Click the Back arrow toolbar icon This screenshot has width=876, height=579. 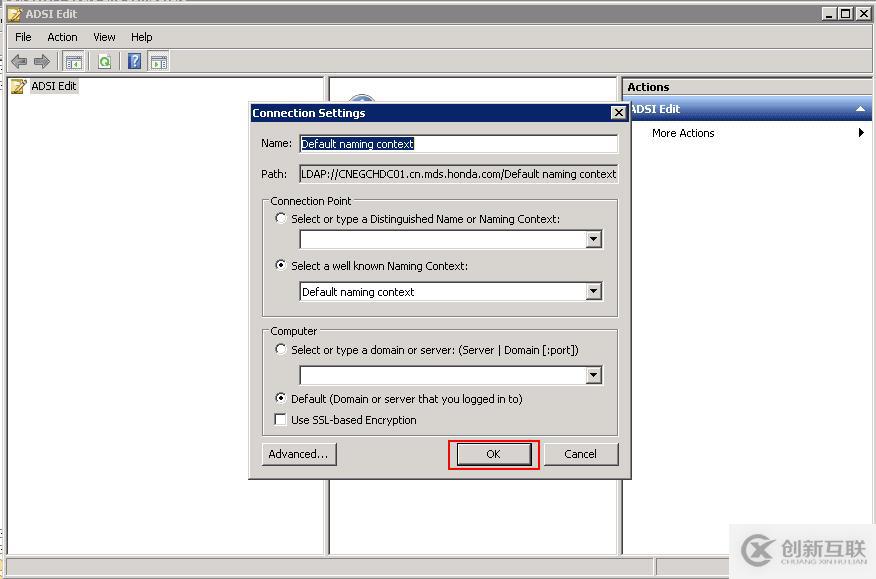(19, 62)
